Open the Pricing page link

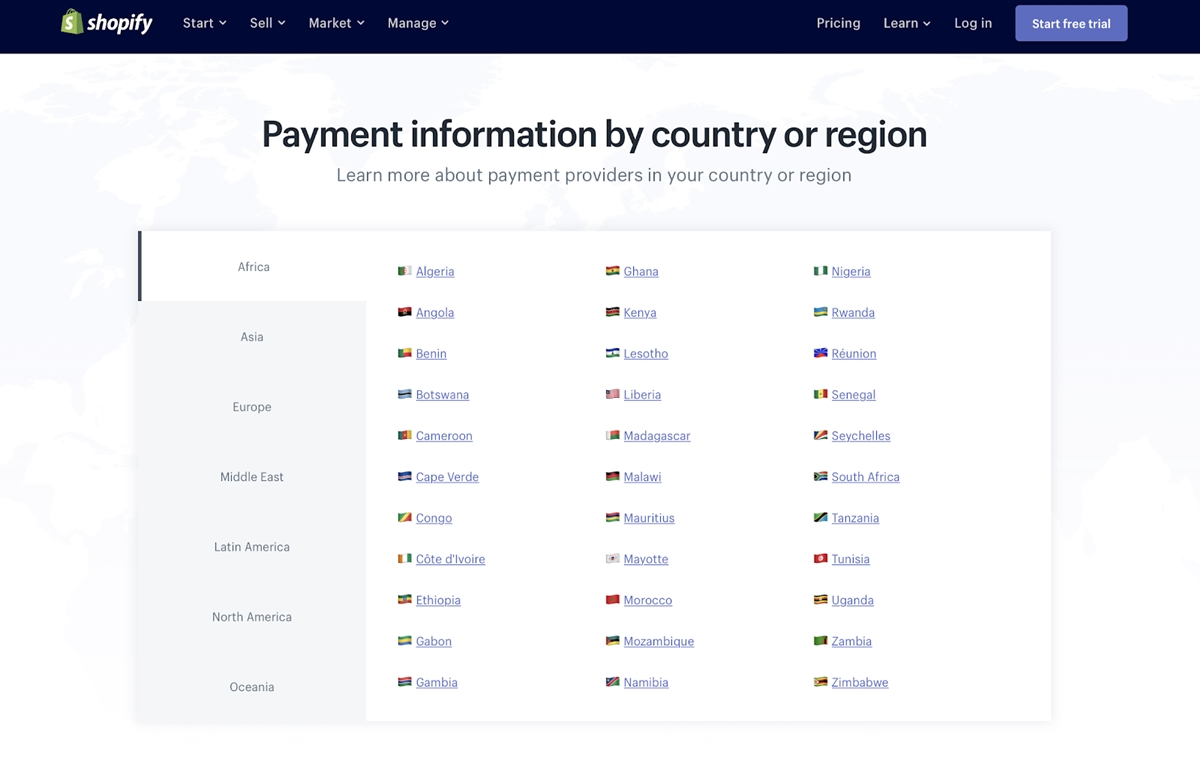point(838,23)
